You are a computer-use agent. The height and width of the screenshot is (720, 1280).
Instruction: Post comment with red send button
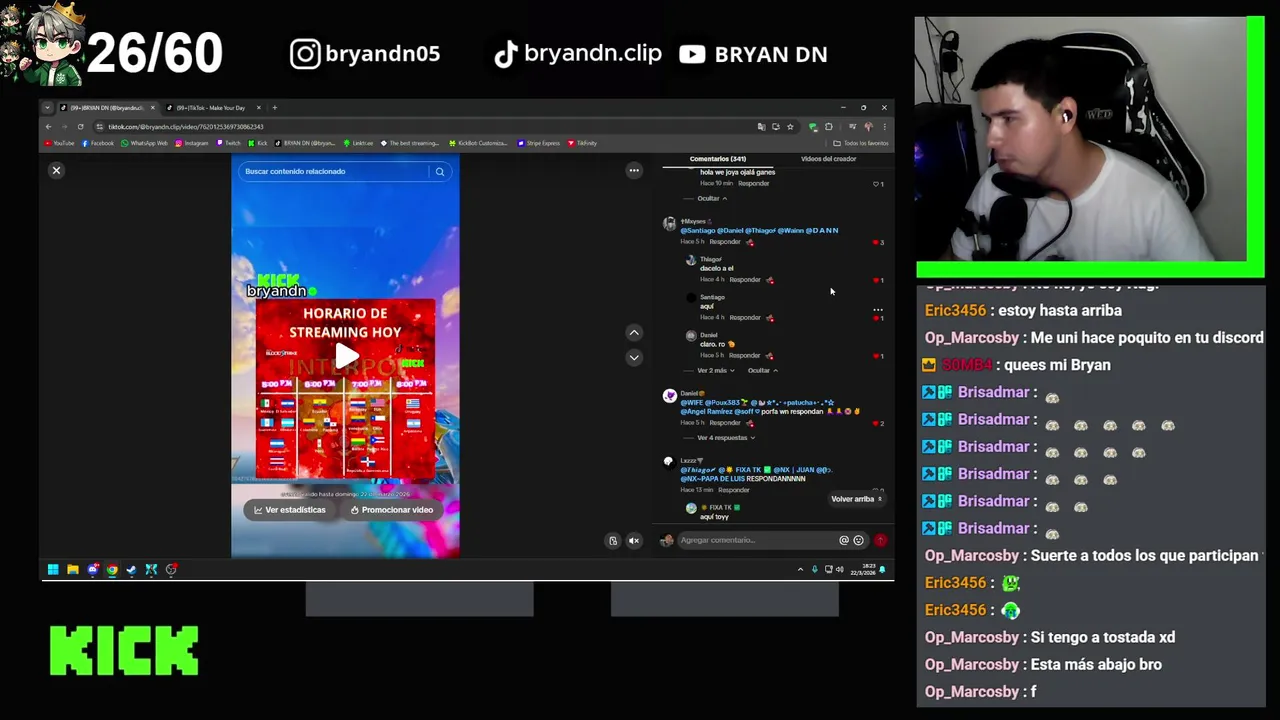(880, 540)
